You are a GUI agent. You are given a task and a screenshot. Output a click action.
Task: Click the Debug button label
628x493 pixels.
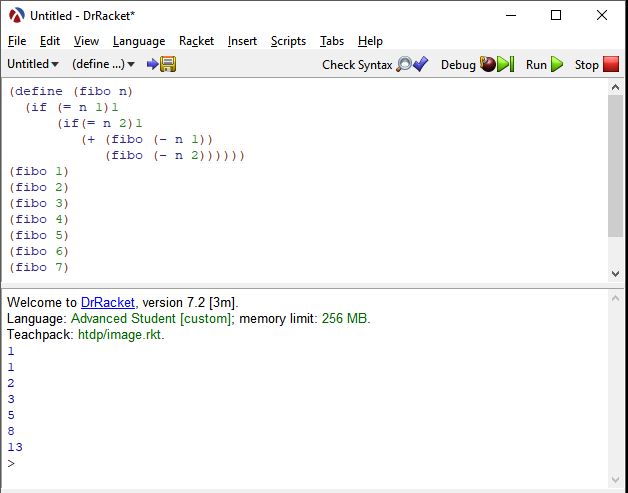[458, 64]
